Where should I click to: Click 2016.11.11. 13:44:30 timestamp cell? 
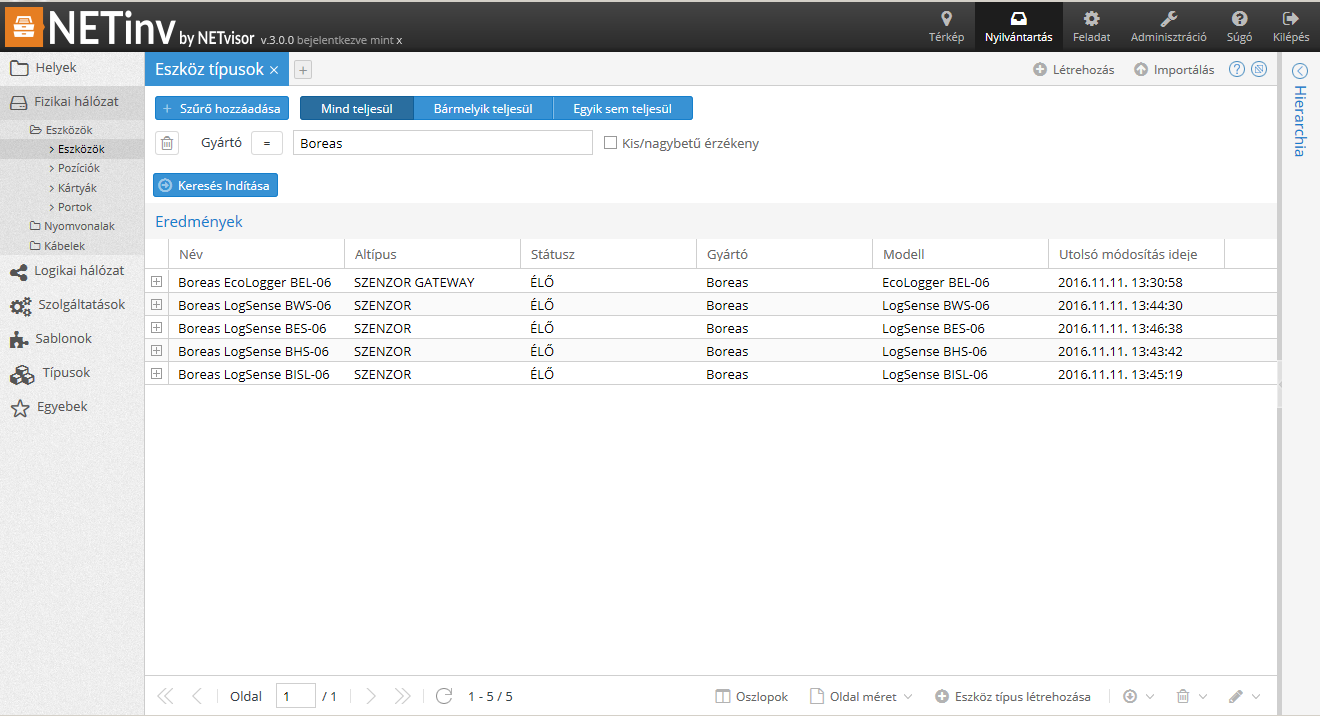click(x=1136, y=305)
